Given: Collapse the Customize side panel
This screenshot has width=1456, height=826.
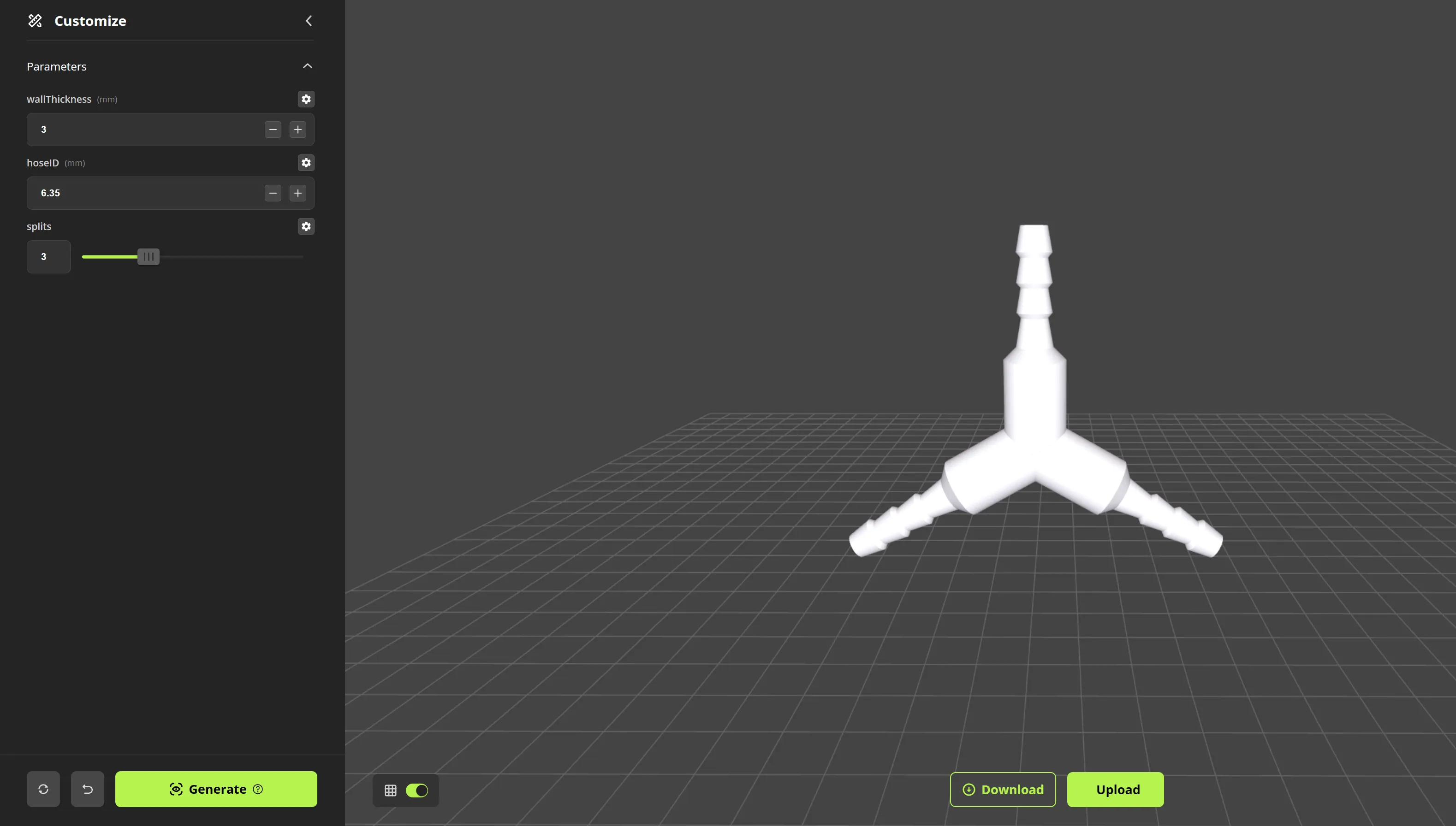Looking at the screenshot, I should click(x=309, y=21).
